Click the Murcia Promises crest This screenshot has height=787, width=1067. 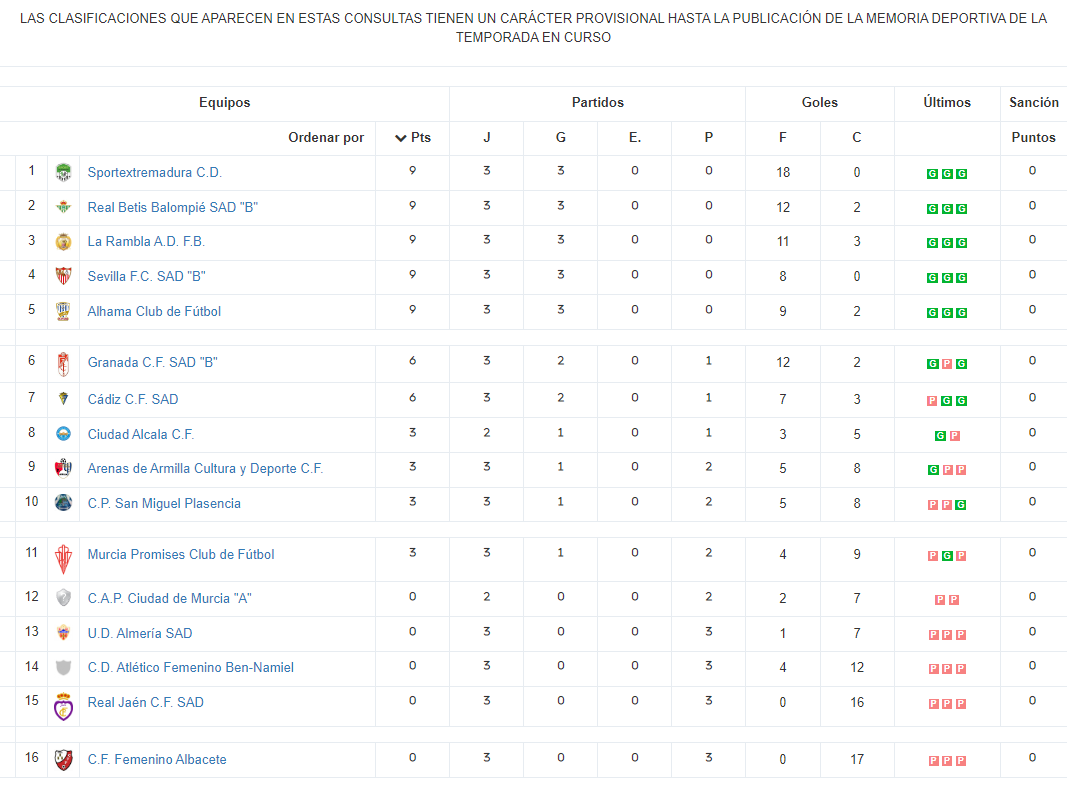(x=63, y=559)
